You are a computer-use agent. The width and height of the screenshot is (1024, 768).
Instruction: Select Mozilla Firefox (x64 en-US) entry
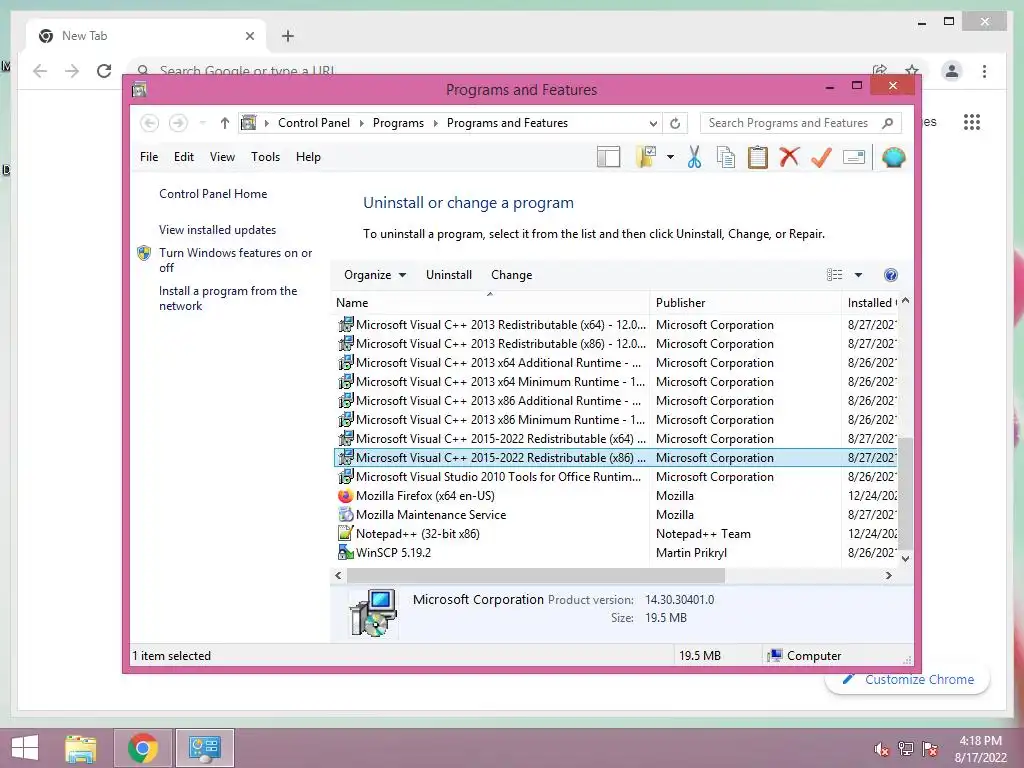615,496
